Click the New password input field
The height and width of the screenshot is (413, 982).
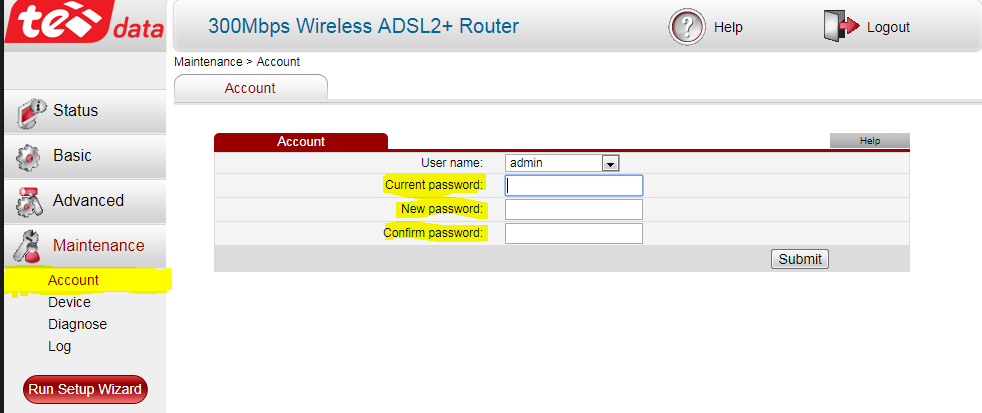tap(573, 209)
